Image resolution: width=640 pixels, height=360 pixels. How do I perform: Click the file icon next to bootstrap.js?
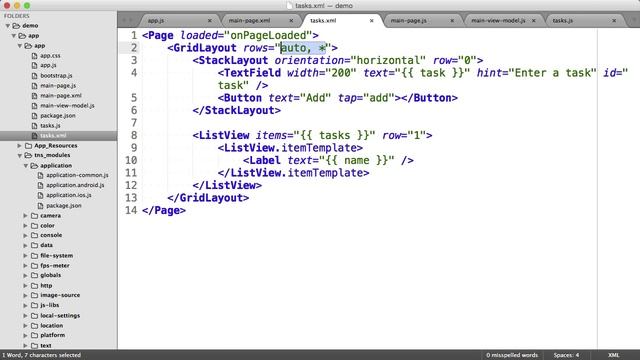[34, 76]
